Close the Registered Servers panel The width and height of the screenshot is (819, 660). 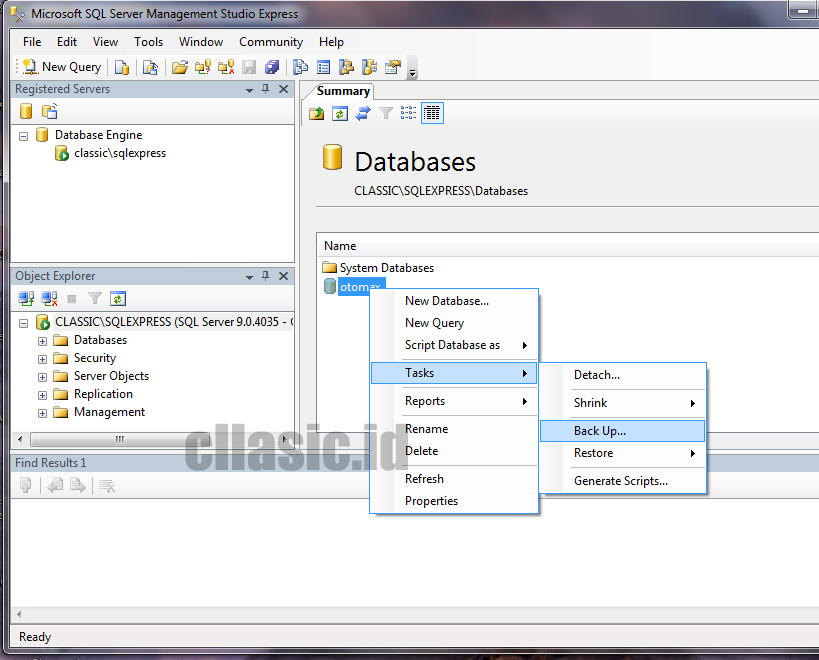click(284, 89)
